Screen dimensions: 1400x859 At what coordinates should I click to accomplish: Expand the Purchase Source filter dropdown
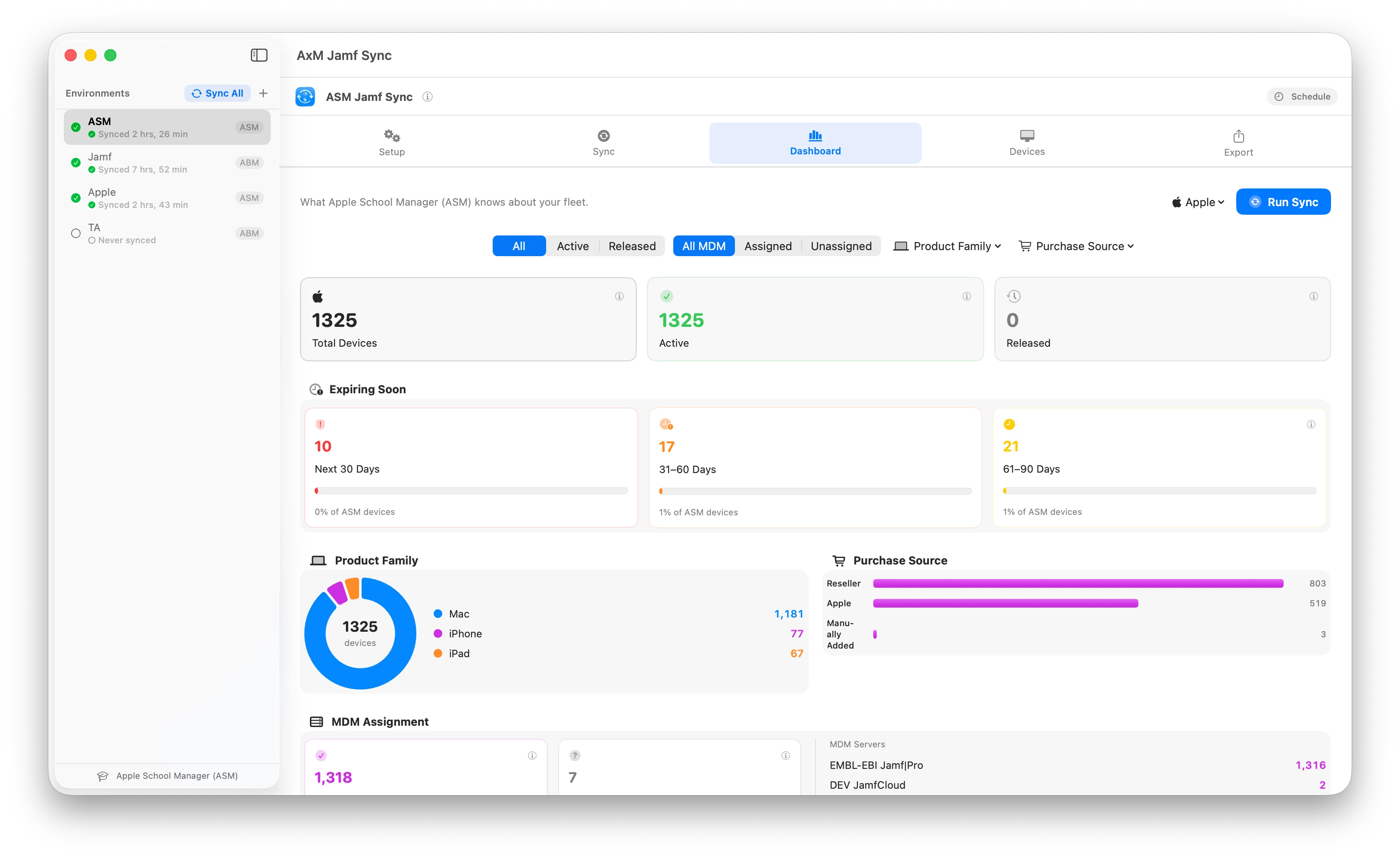[x=1076, y=246]
